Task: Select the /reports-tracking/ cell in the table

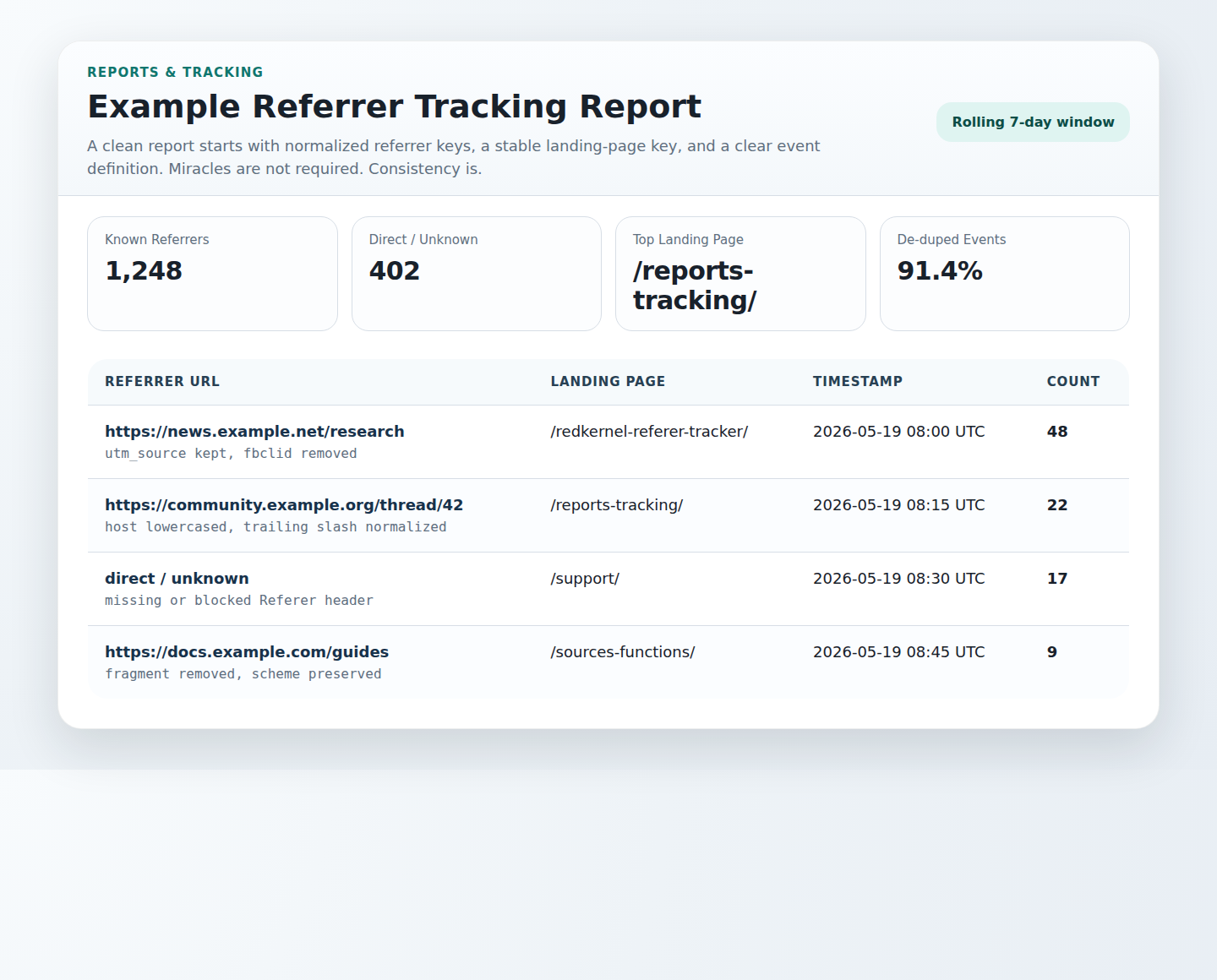Action: pos(617,505)
